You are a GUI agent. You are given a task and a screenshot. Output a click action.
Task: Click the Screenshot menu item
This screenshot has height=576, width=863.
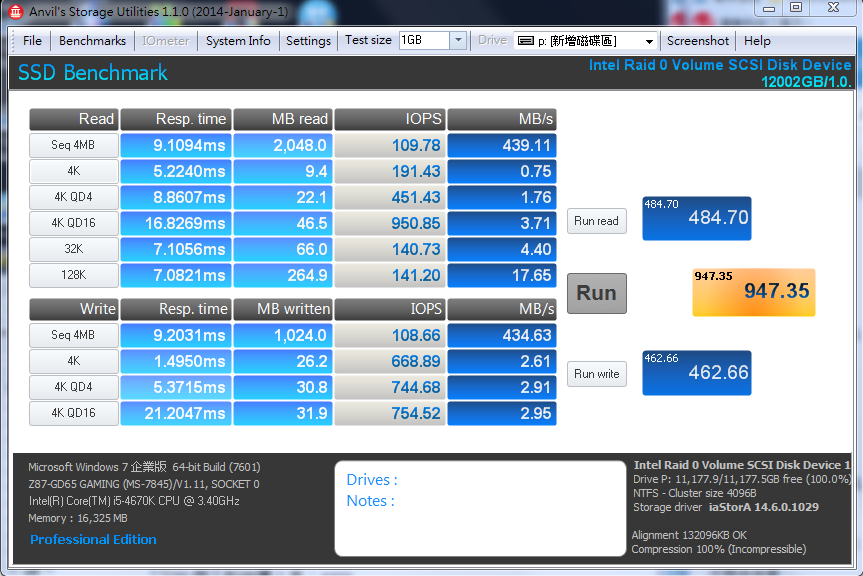(697, 41)
